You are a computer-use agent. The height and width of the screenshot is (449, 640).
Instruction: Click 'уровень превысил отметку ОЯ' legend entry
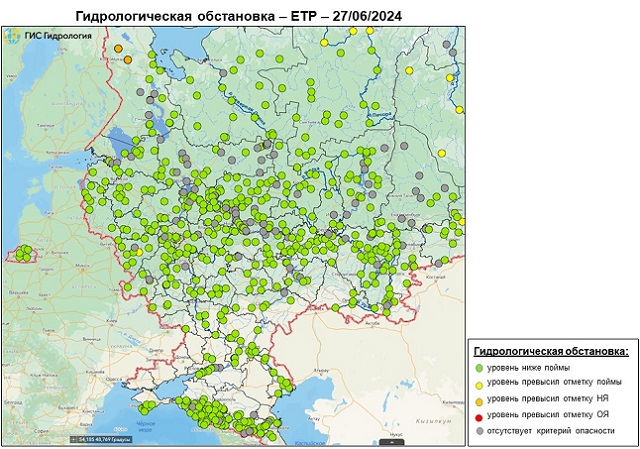click(548, 414)
